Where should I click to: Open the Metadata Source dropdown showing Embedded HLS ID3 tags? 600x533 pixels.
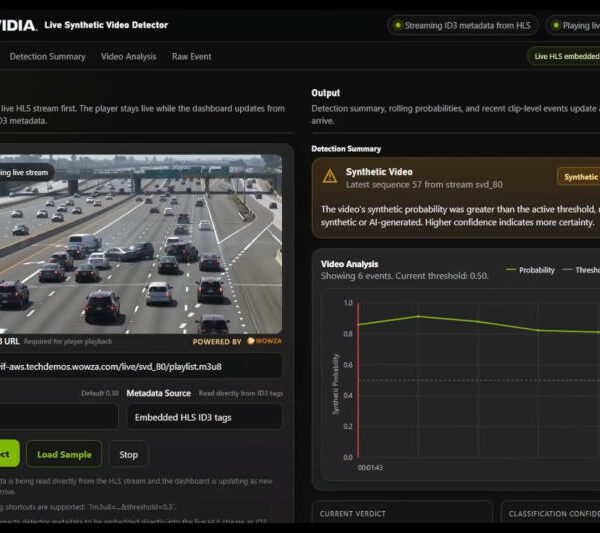coord(204,417)
